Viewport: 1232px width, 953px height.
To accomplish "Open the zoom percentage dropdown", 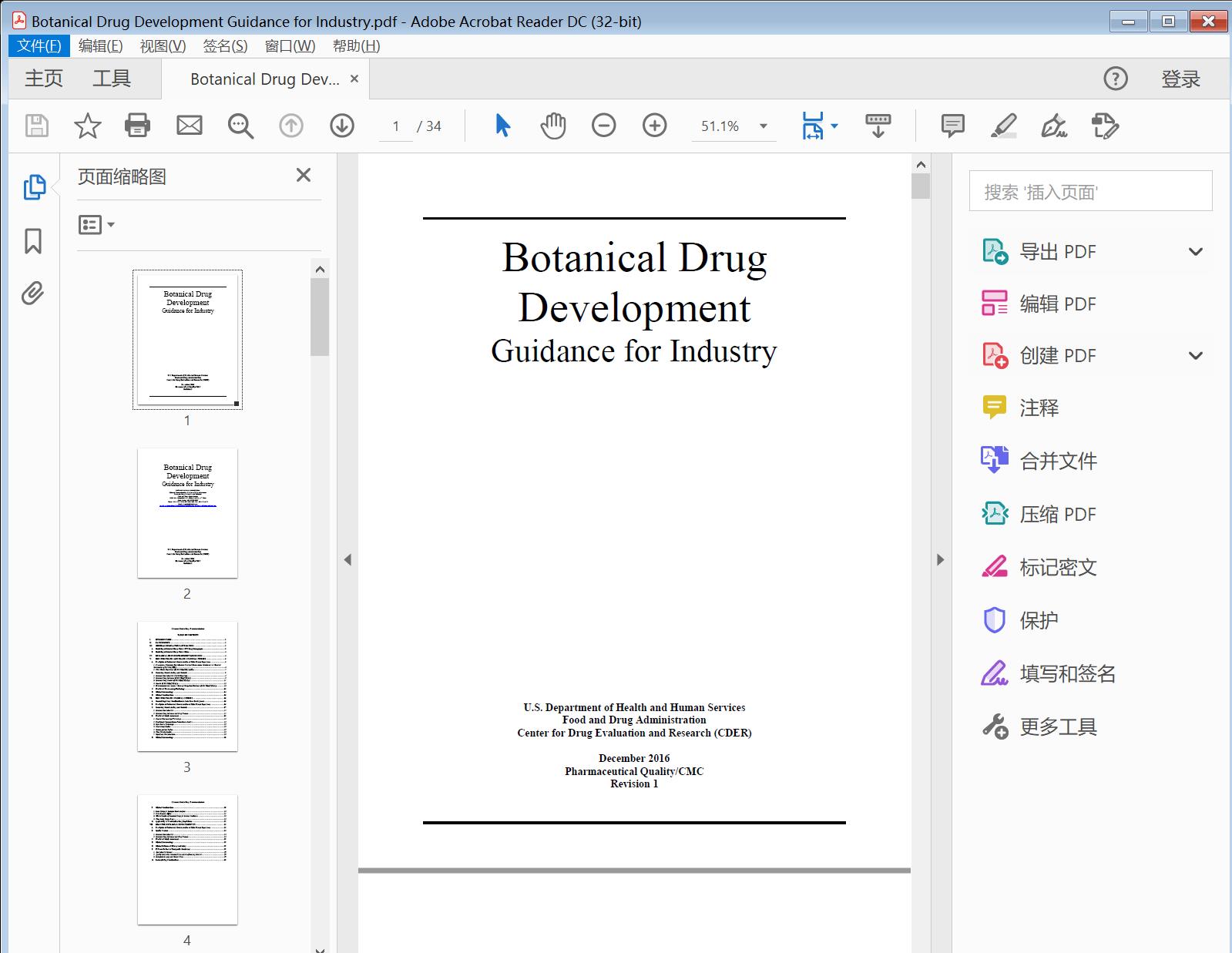I will pyautogui.click(x=764, y=126).
